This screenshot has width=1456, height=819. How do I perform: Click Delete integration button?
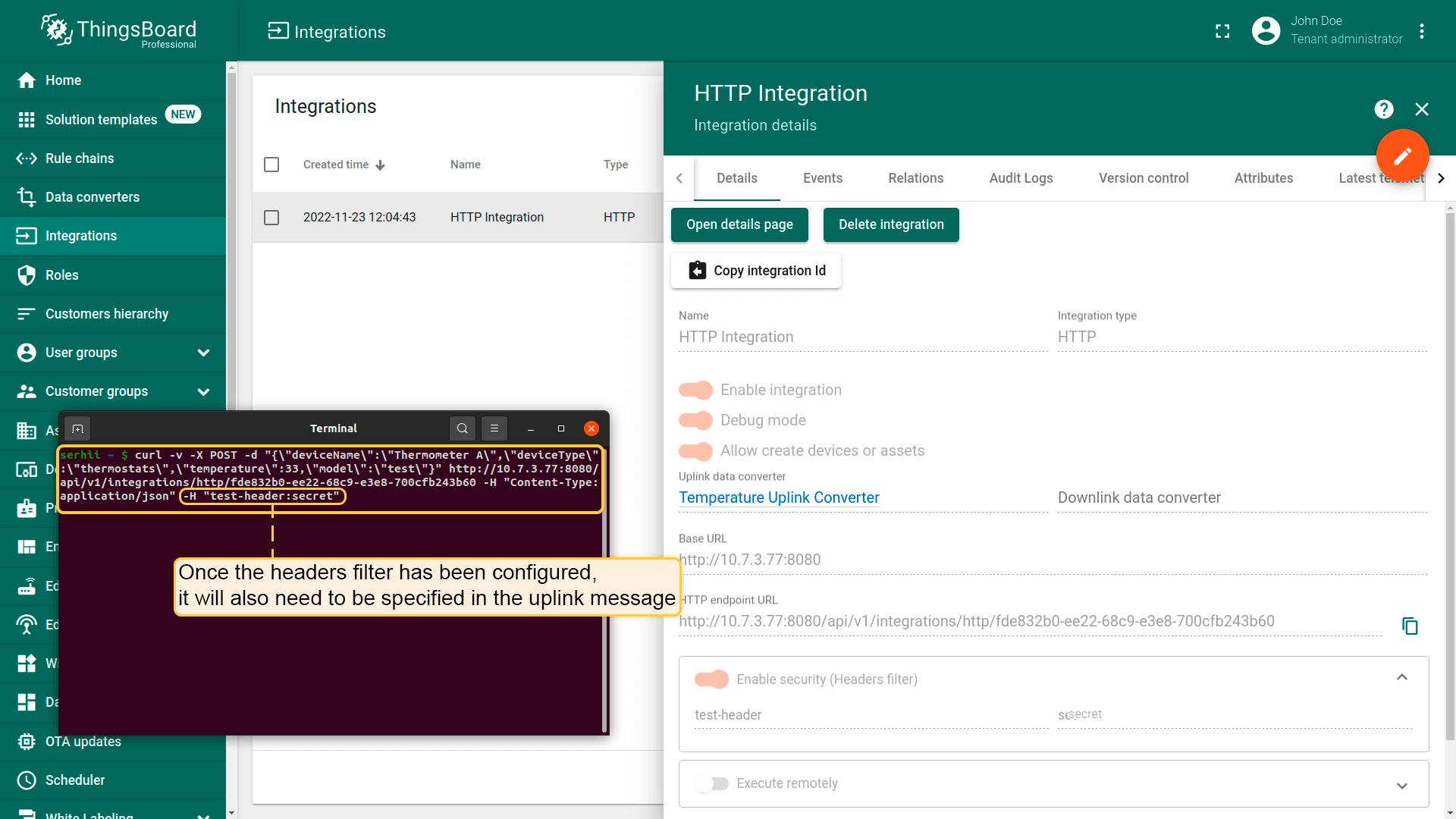[891, 224]
